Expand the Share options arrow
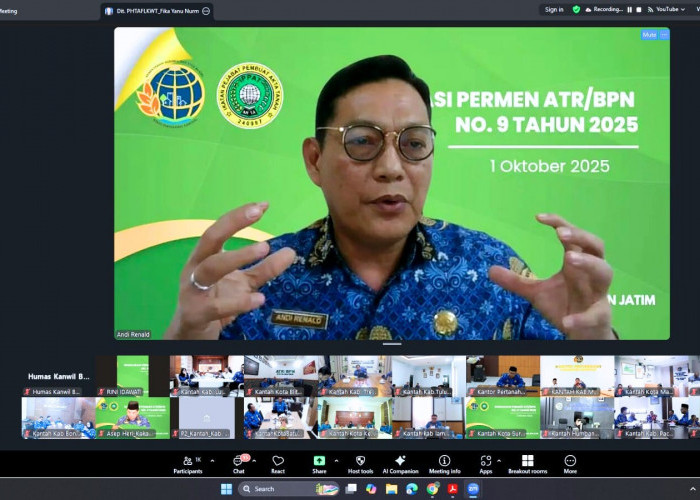Image resolution: width=700 pixels, height=500 pixels. coord(337,460)
